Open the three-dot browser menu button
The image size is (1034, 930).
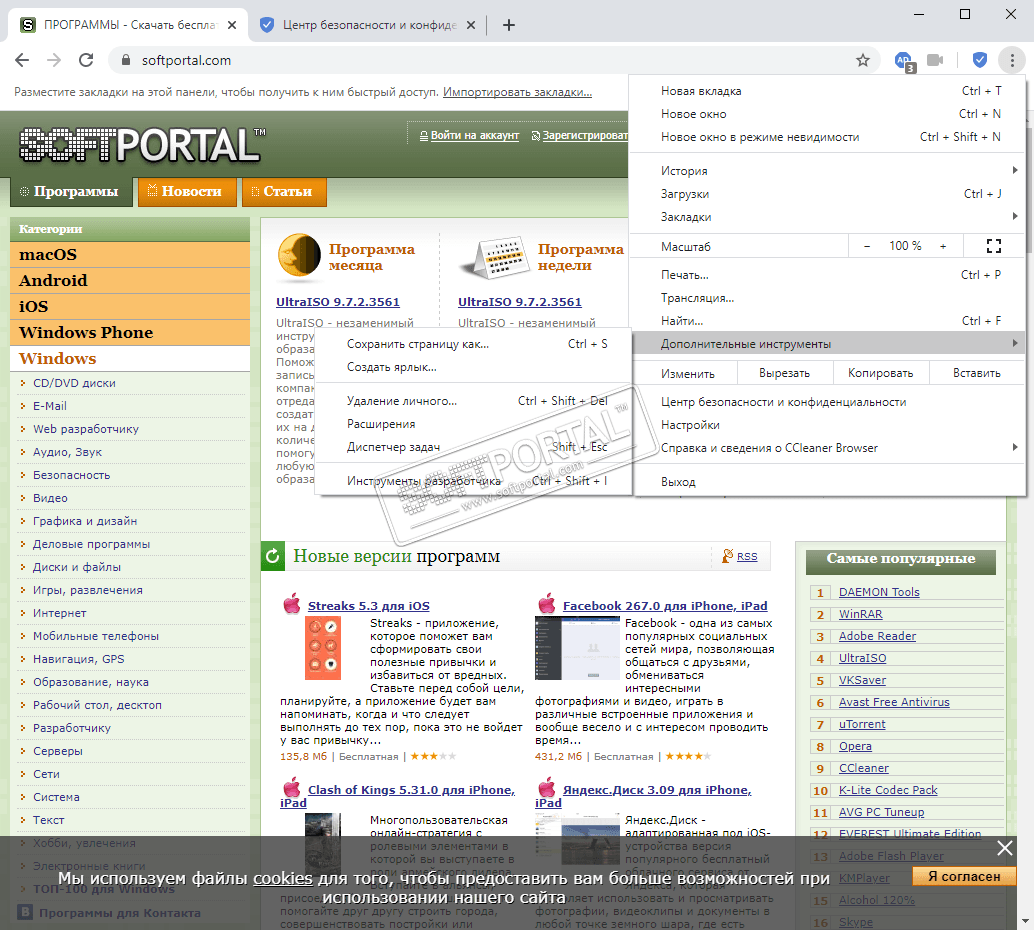[x=1012, y=60]
